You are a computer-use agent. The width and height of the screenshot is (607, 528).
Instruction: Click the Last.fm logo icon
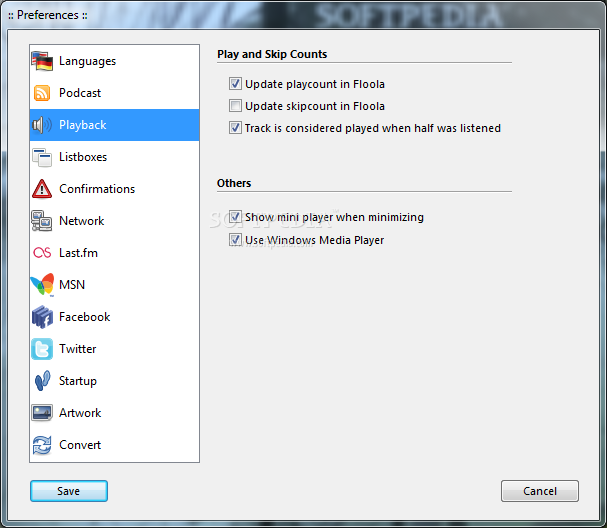42,253
